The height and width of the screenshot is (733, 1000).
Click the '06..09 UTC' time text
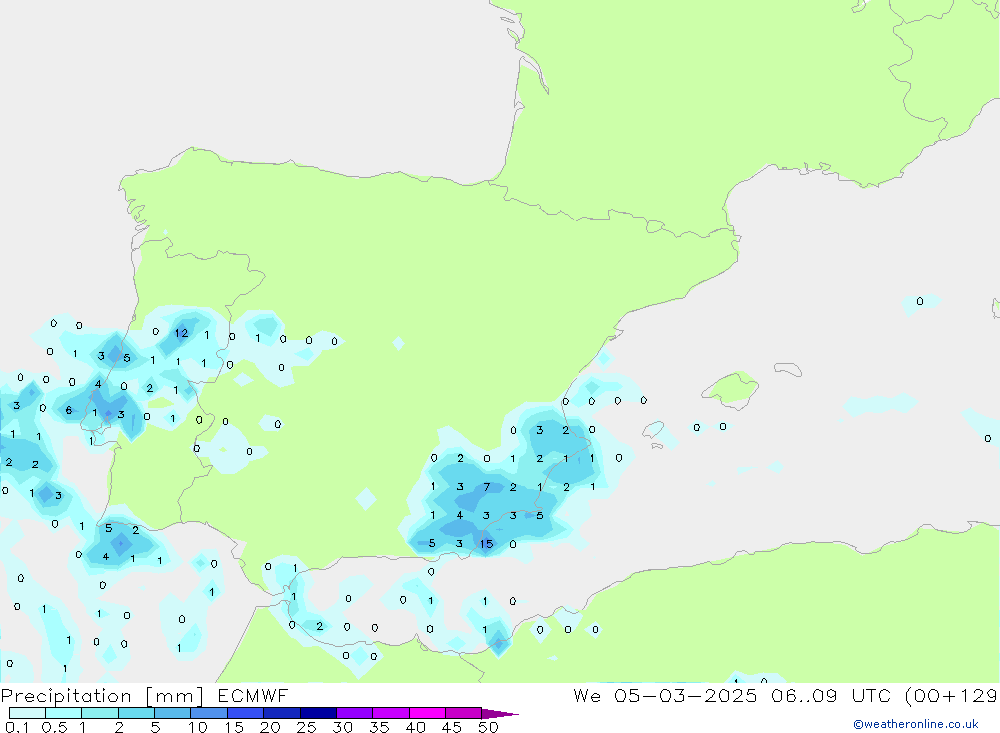[x=831, y=695]
